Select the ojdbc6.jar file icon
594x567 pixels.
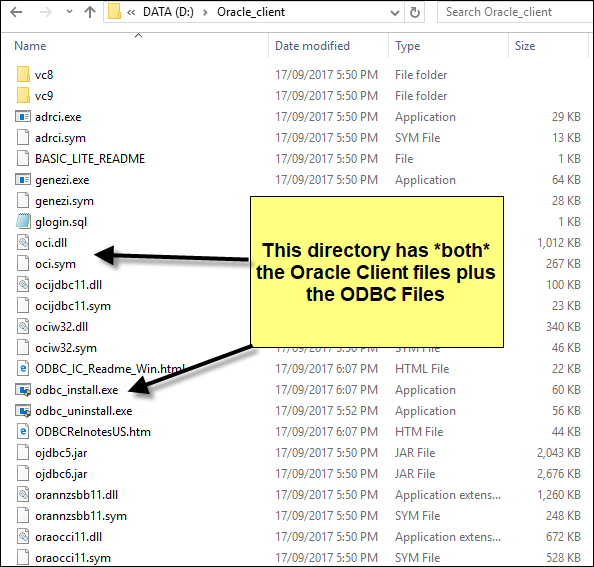(23, 473)
